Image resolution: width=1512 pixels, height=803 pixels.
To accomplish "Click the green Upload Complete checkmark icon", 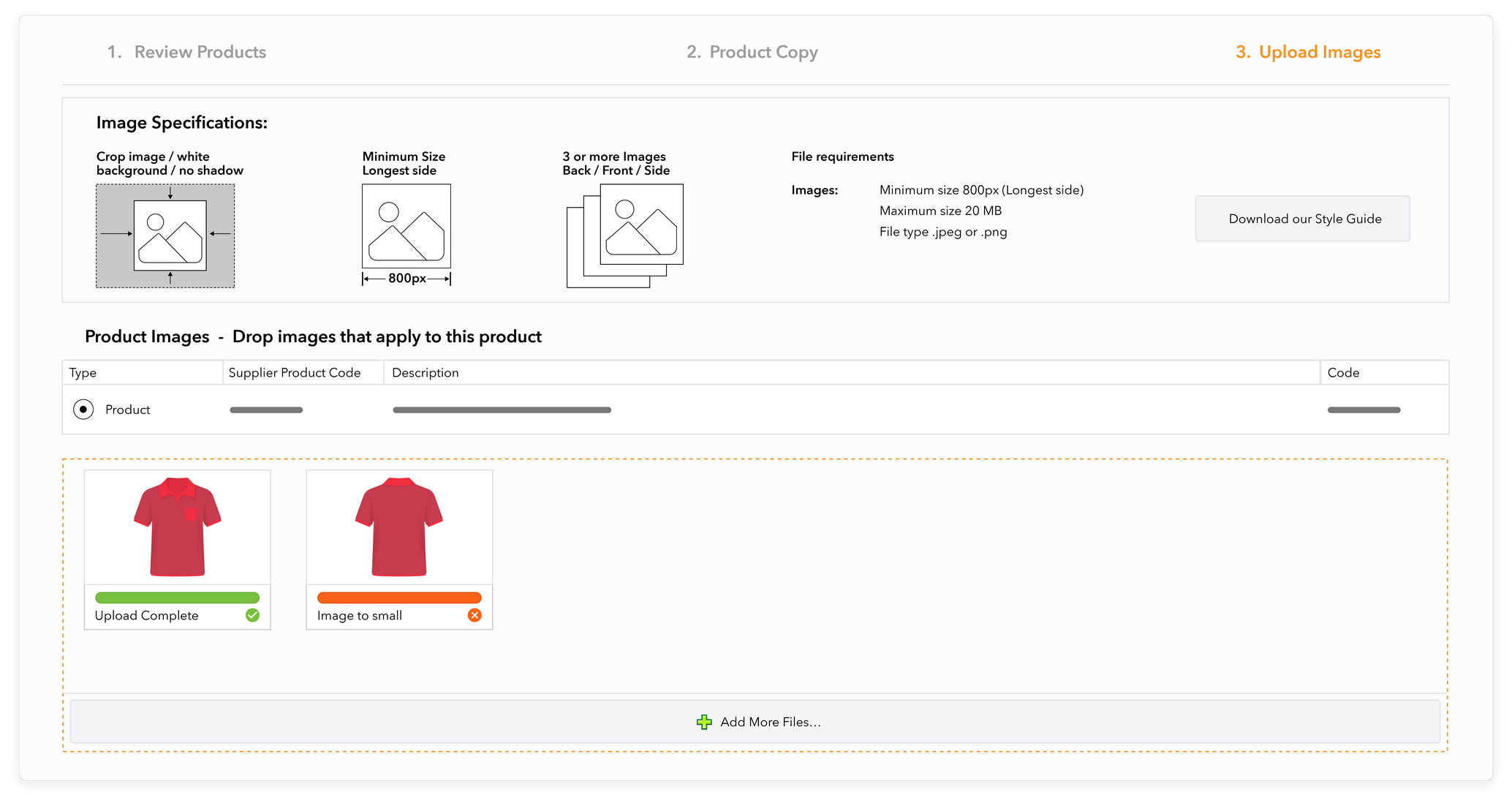I will coord(252,615).
